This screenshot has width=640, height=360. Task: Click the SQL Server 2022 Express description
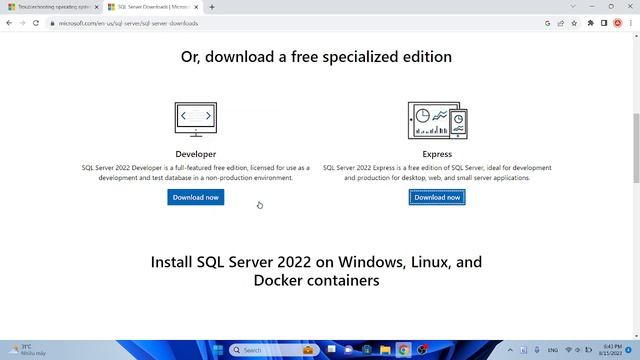[437, 173]
